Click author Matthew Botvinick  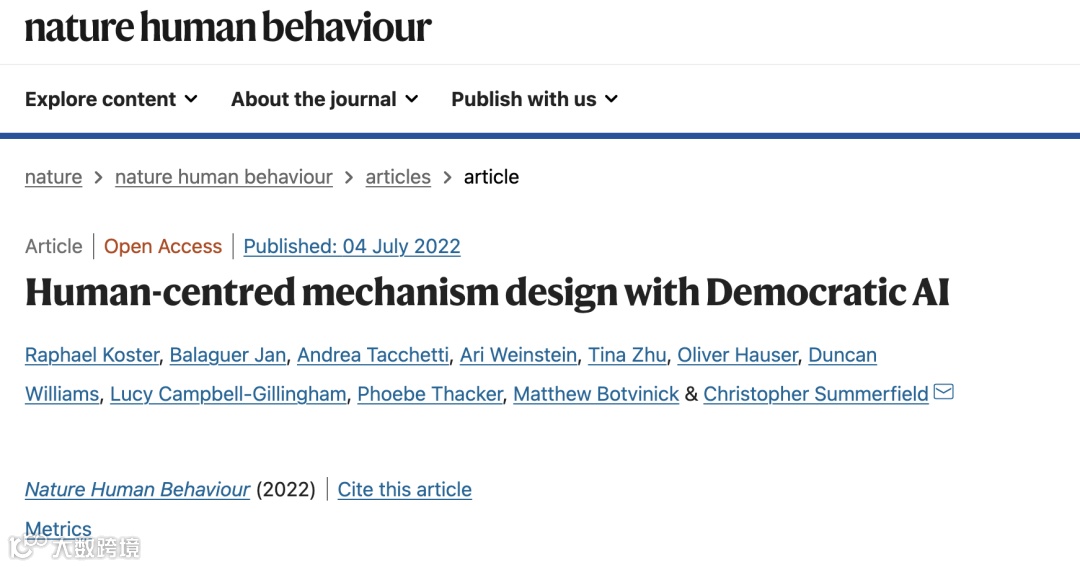pyautogui.click(x=596, y=394)
